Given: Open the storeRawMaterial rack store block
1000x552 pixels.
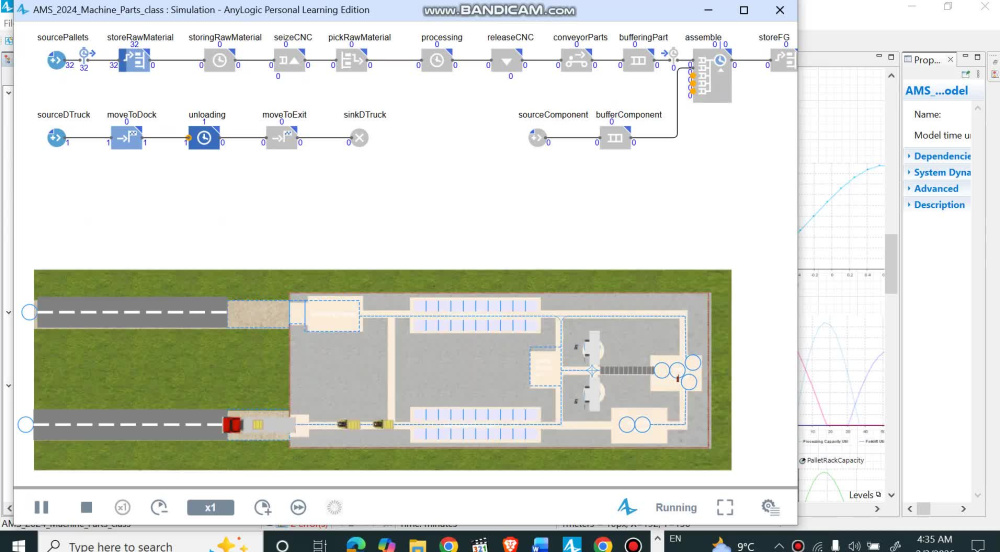Looking at the screenshot, I should (x=135, y=61).
